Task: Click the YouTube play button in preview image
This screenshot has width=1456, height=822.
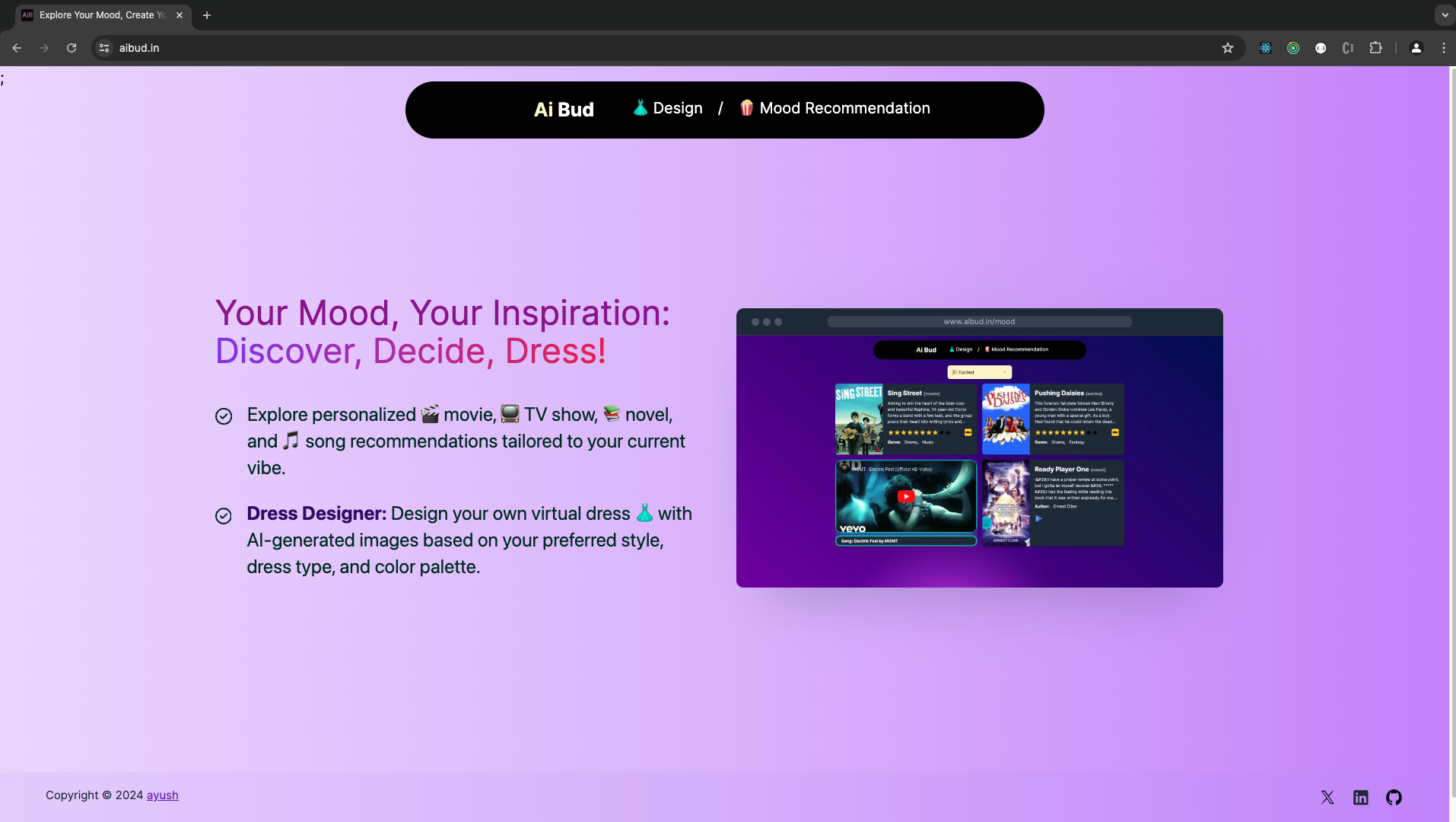Action: [905, 496]
